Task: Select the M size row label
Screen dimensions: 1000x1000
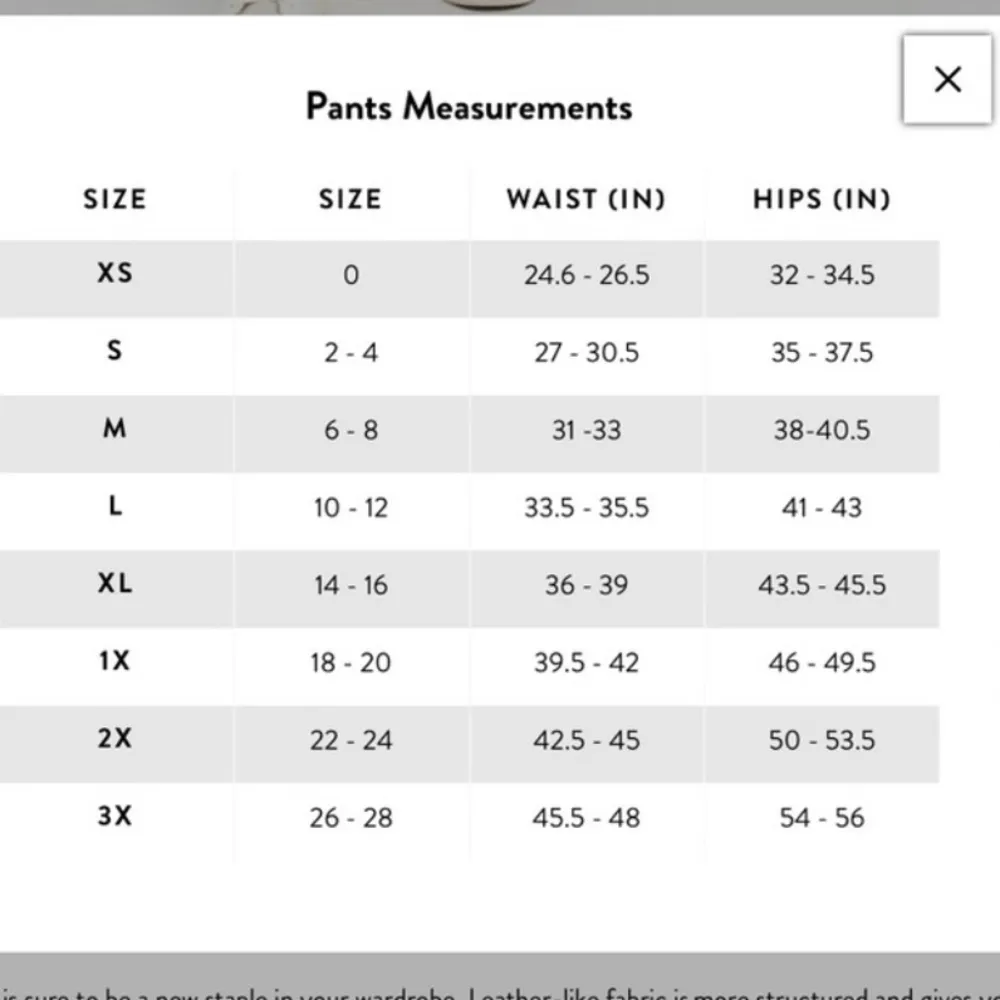Action: (x=115, y=429)
